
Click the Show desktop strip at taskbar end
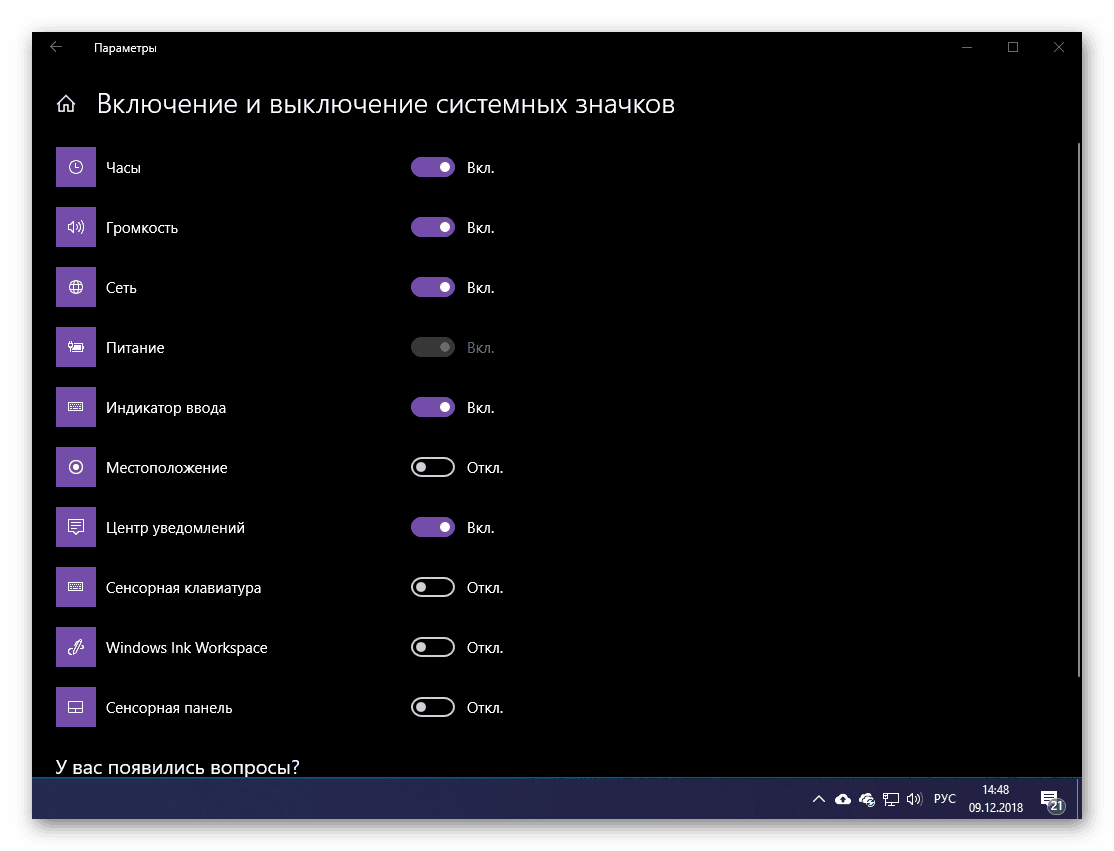tap(1078, 799)
